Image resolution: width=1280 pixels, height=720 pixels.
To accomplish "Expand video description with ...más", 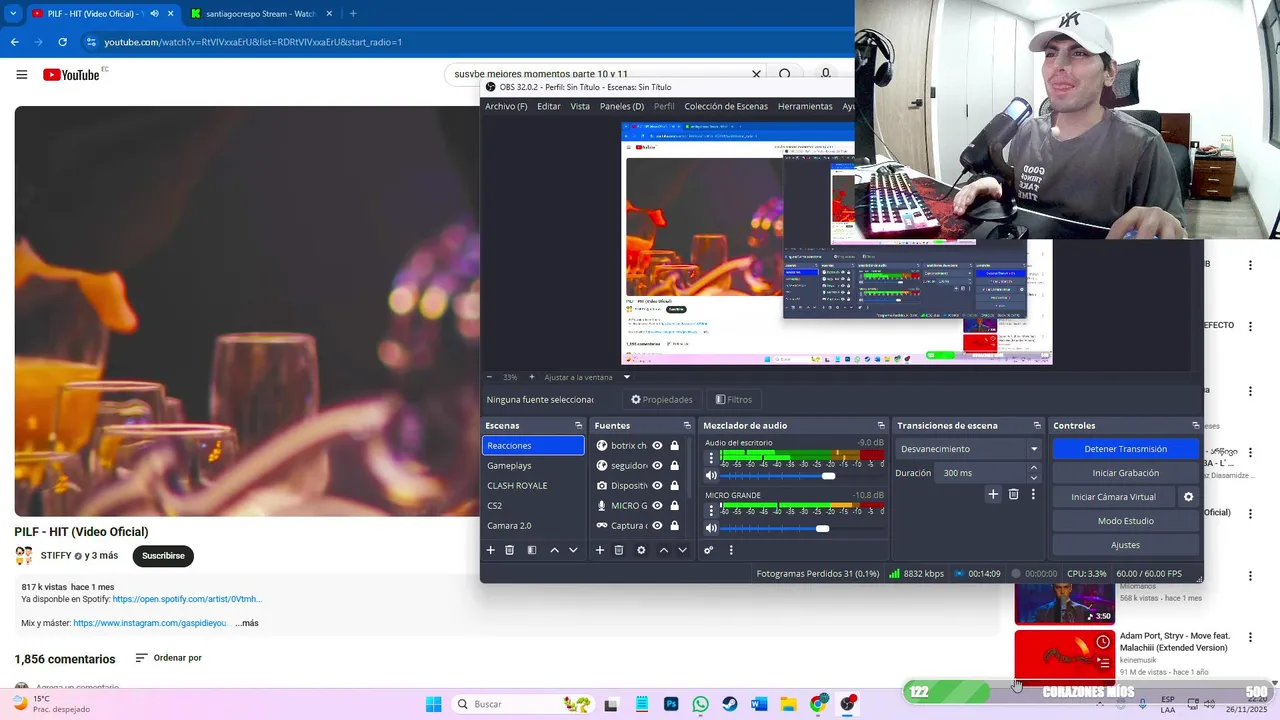I will [247, 623].
